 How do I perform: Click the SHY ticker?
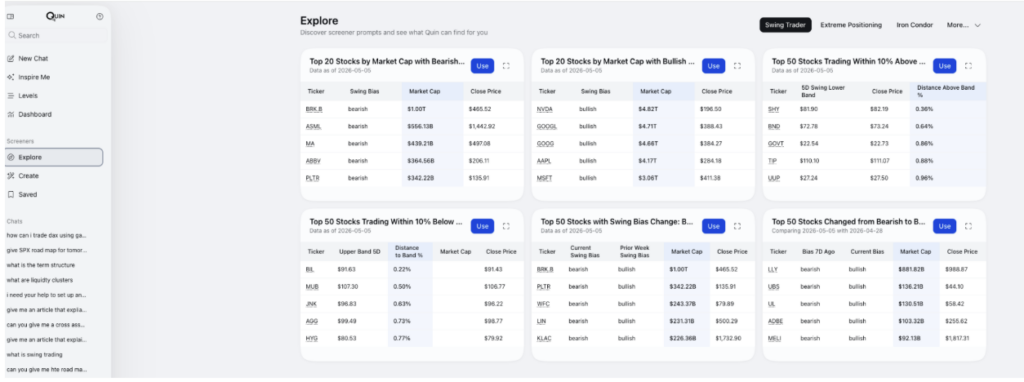(x=774, y=108)
